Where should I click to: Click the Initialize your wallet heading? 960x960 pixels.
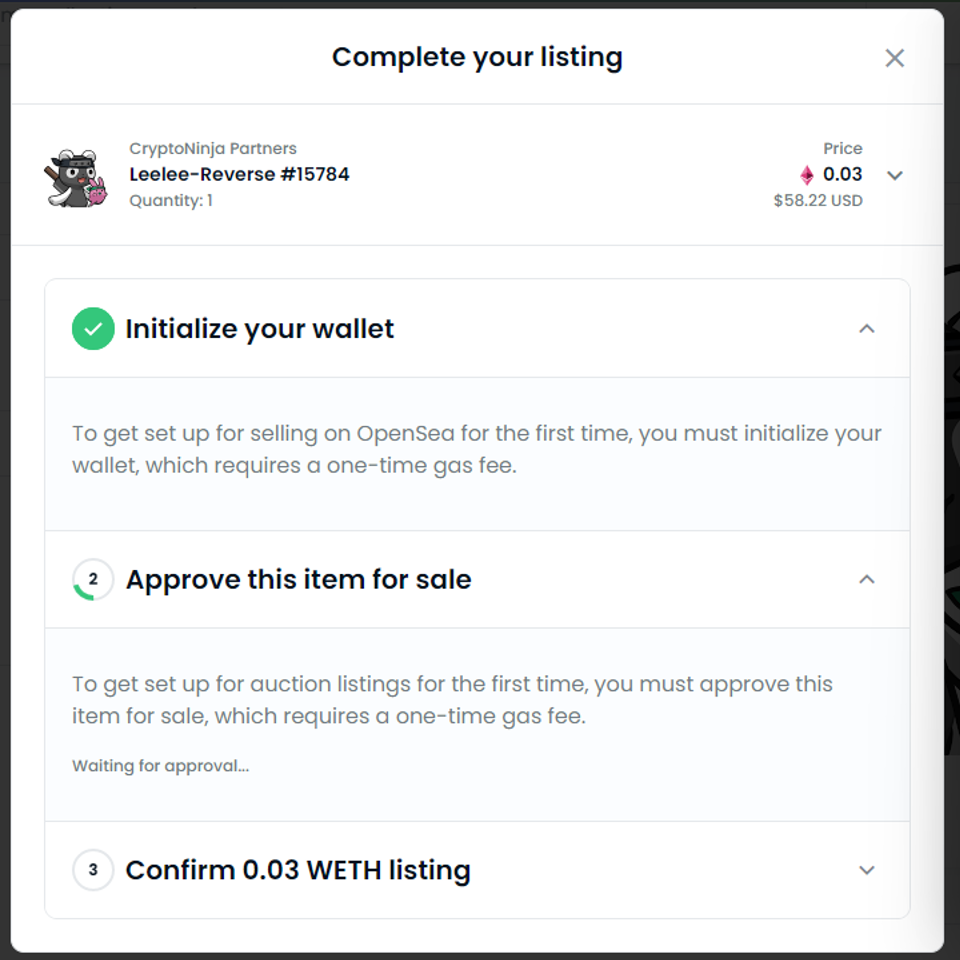click(x=260, y=329)
